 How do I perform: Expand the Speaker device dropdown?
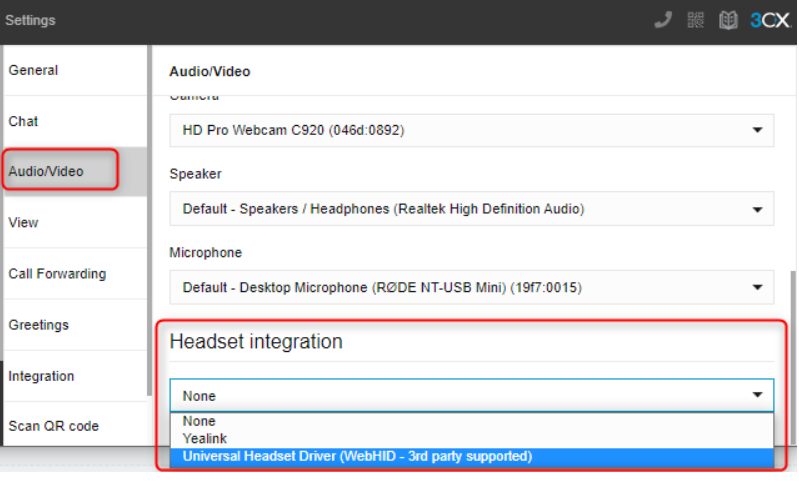click(x=471, y=209)
